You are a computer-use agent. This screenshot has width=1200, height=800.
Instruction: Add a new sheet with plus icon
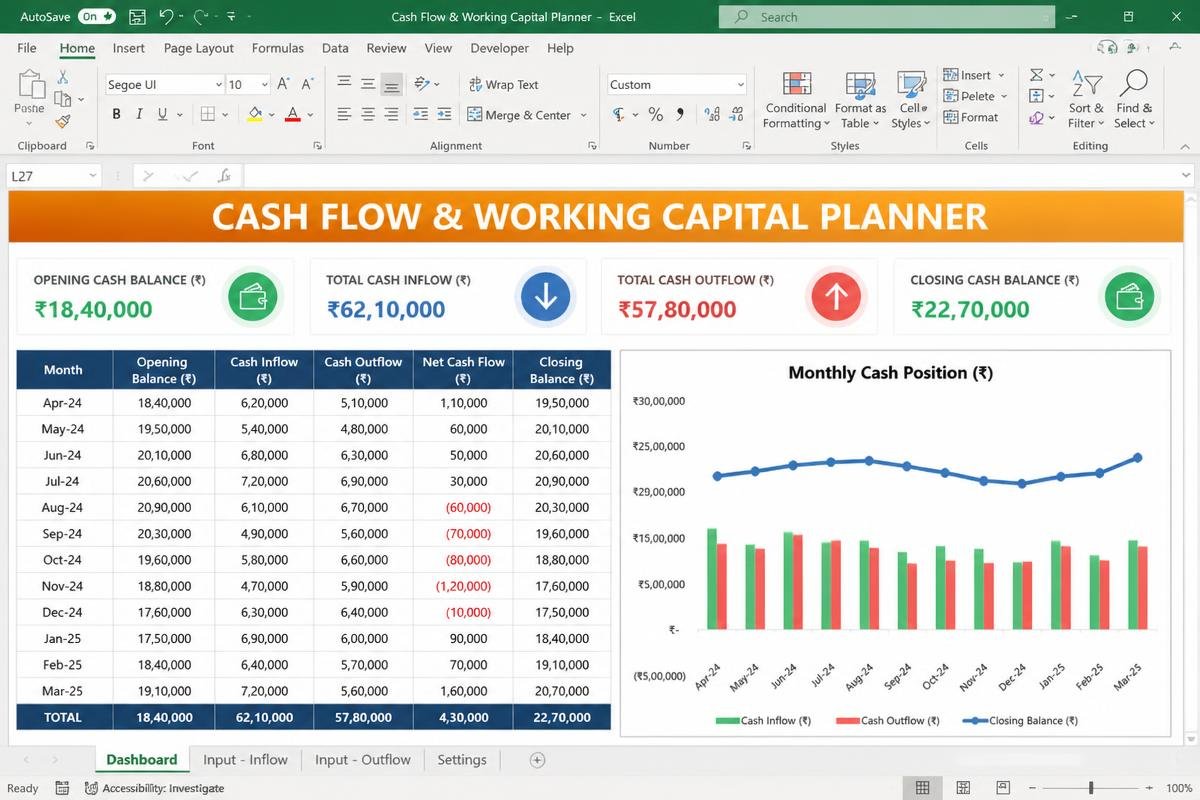point(537,760)
